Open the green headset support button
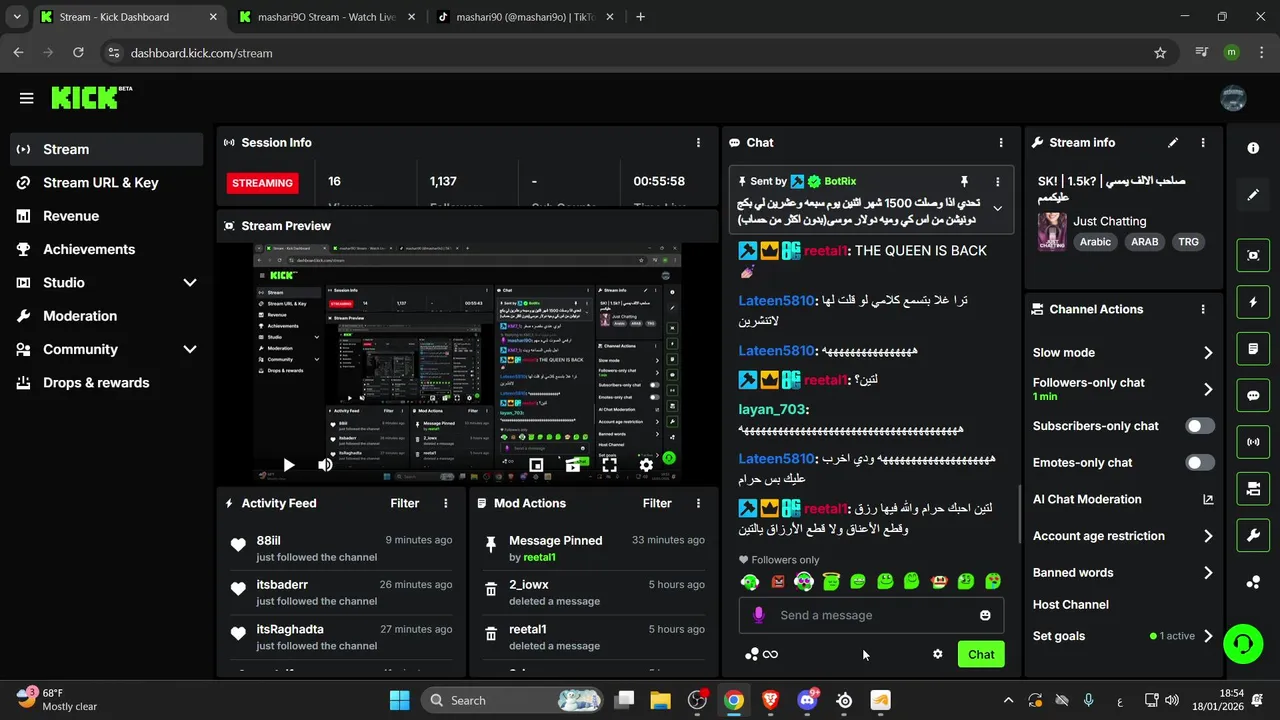The height and width of the screenshot is (720, 1280). click(1243, 643)
